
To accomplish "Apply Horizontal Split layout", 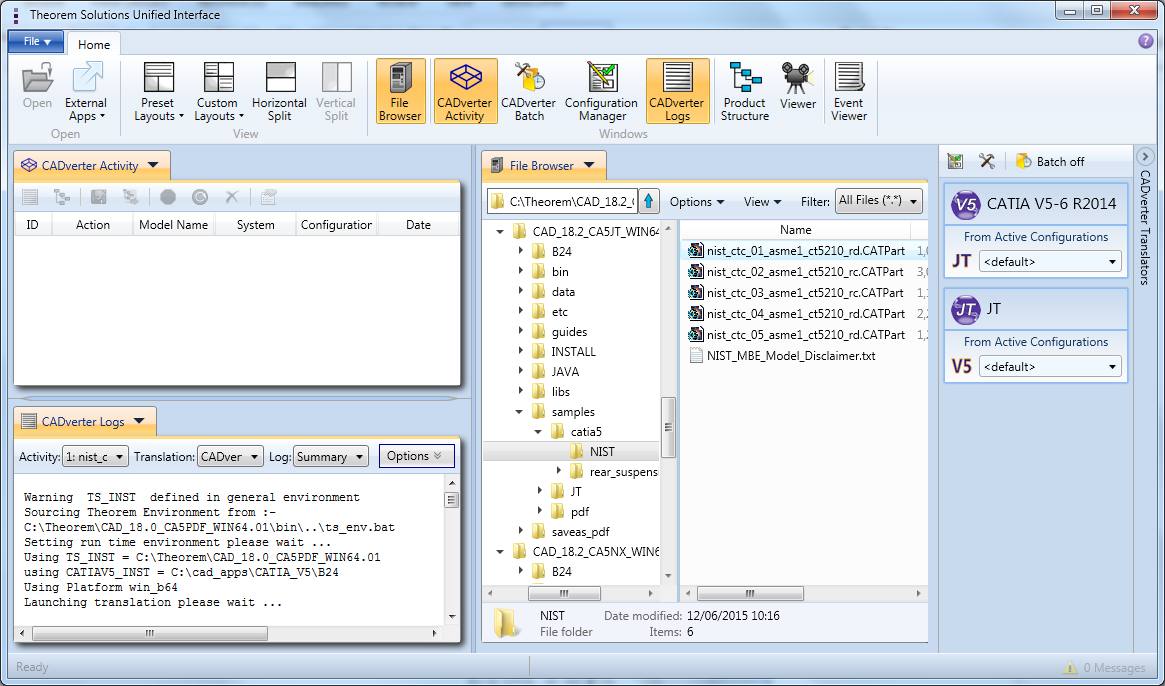I will (279, 91).
